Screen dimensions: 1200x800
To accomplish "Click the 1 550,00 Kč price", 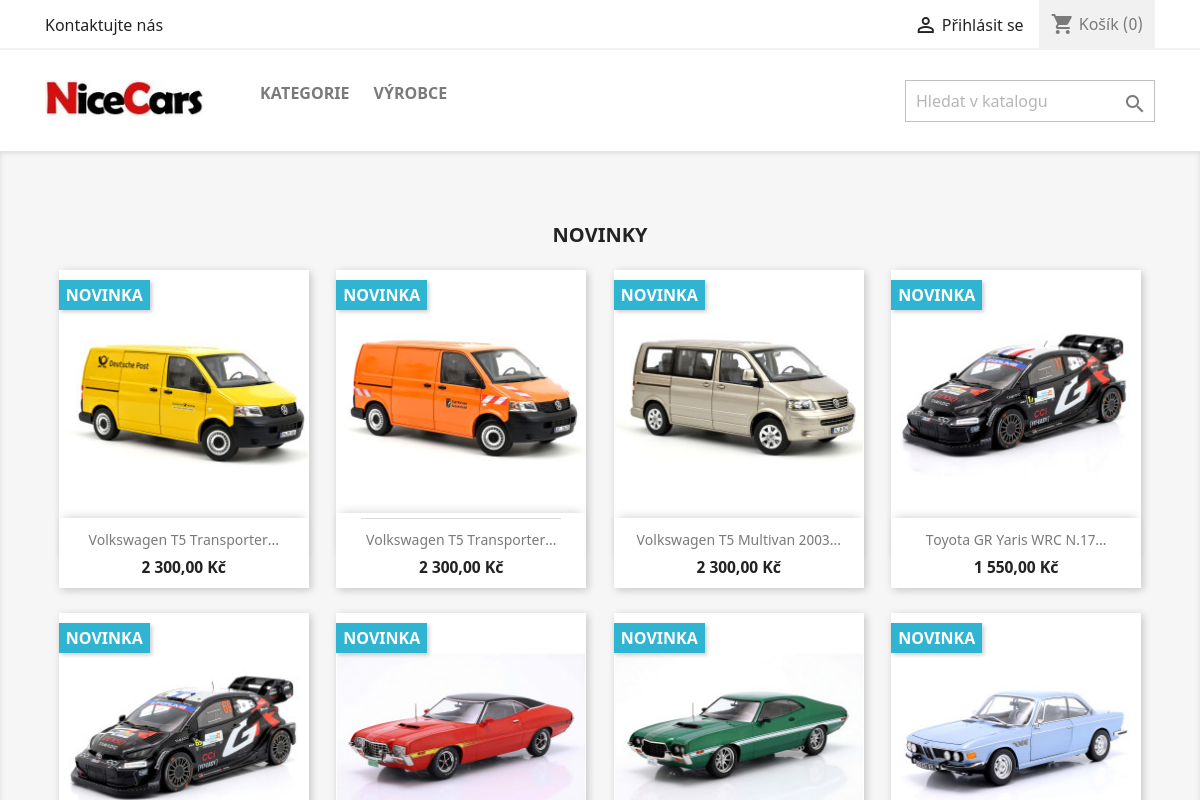I will [x=1016, y=567].
